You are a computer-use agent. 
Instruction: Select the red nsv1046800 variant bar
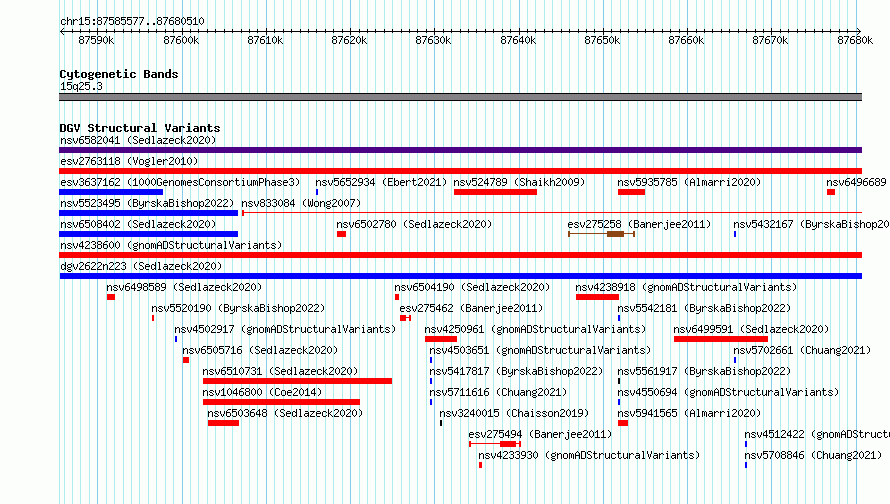[x=282, y=402]
